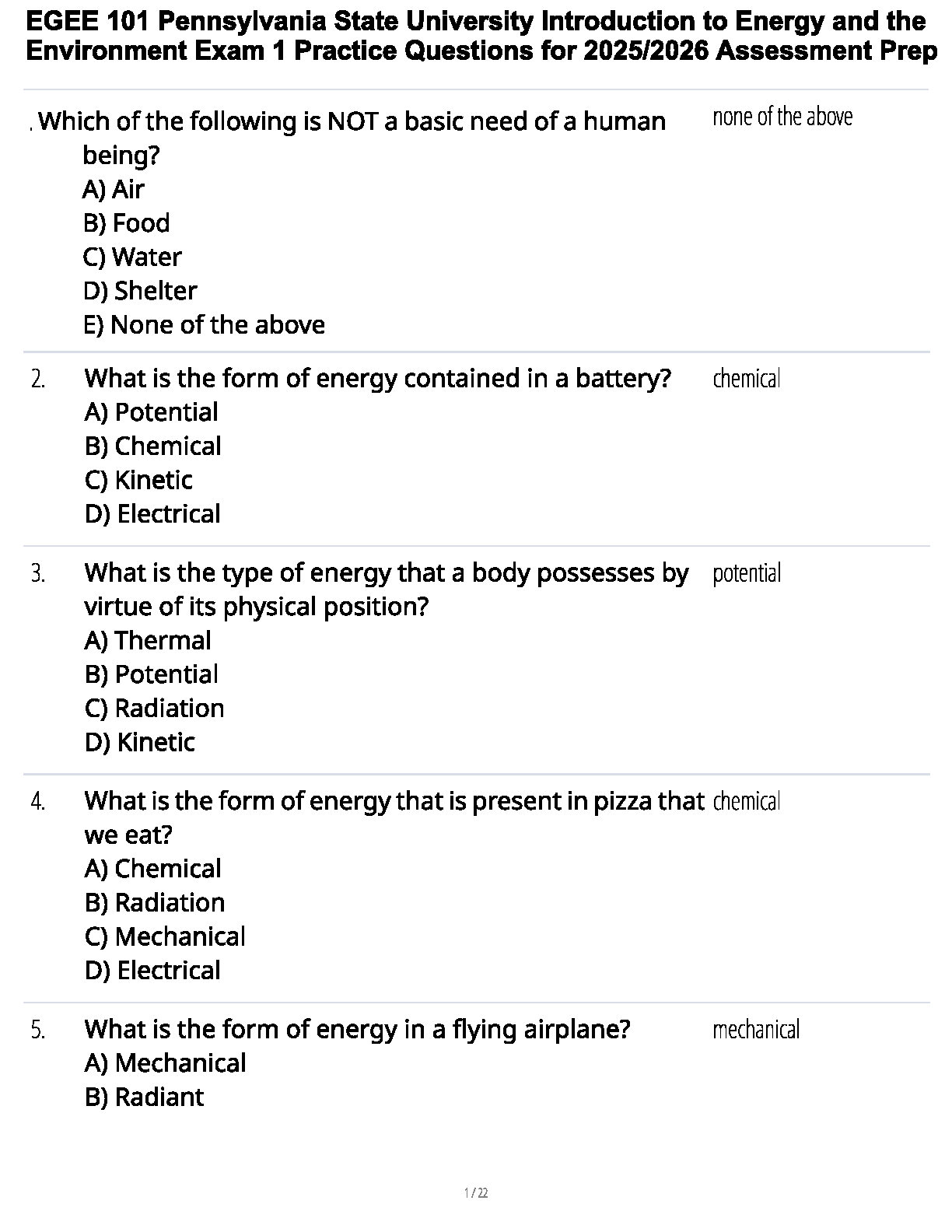This screenshot has height=1232, width=952.
Task: Click the document title heading
Action: (476, 36)
